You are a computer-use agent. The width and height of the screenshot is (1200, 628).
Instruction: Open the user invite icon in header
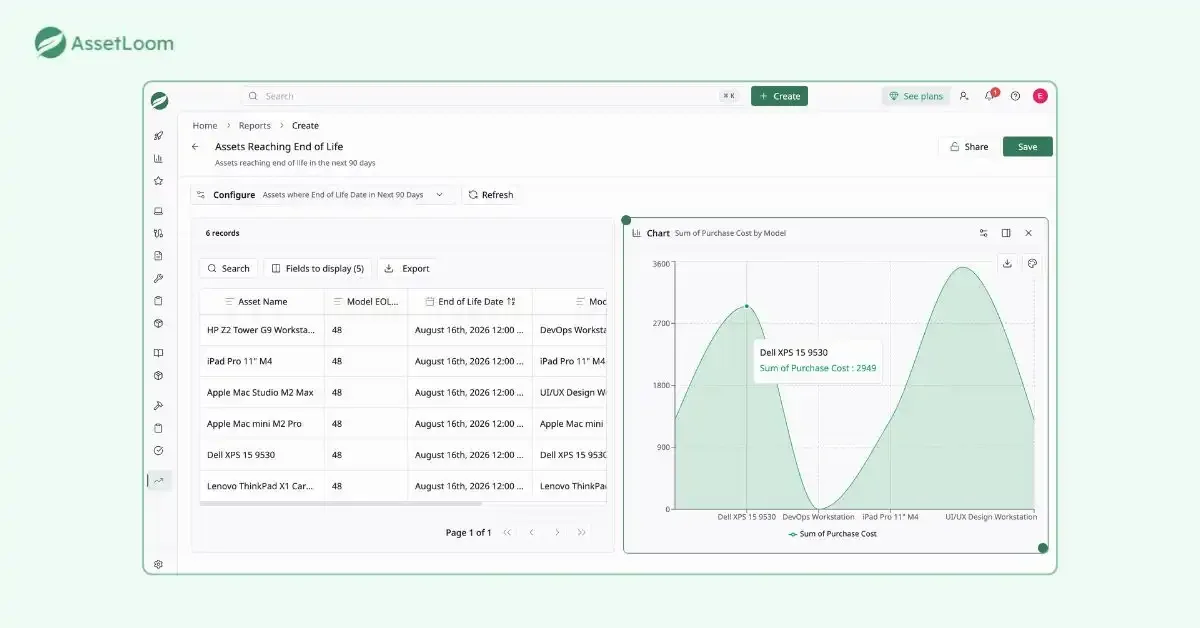click(x=964, y=96)
